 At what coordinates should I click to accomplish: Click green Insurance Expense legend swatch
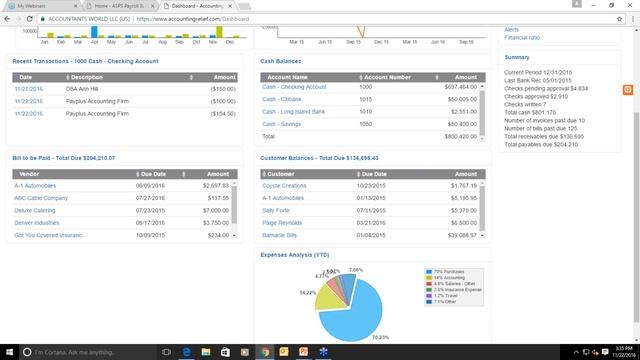pos(429,289)
